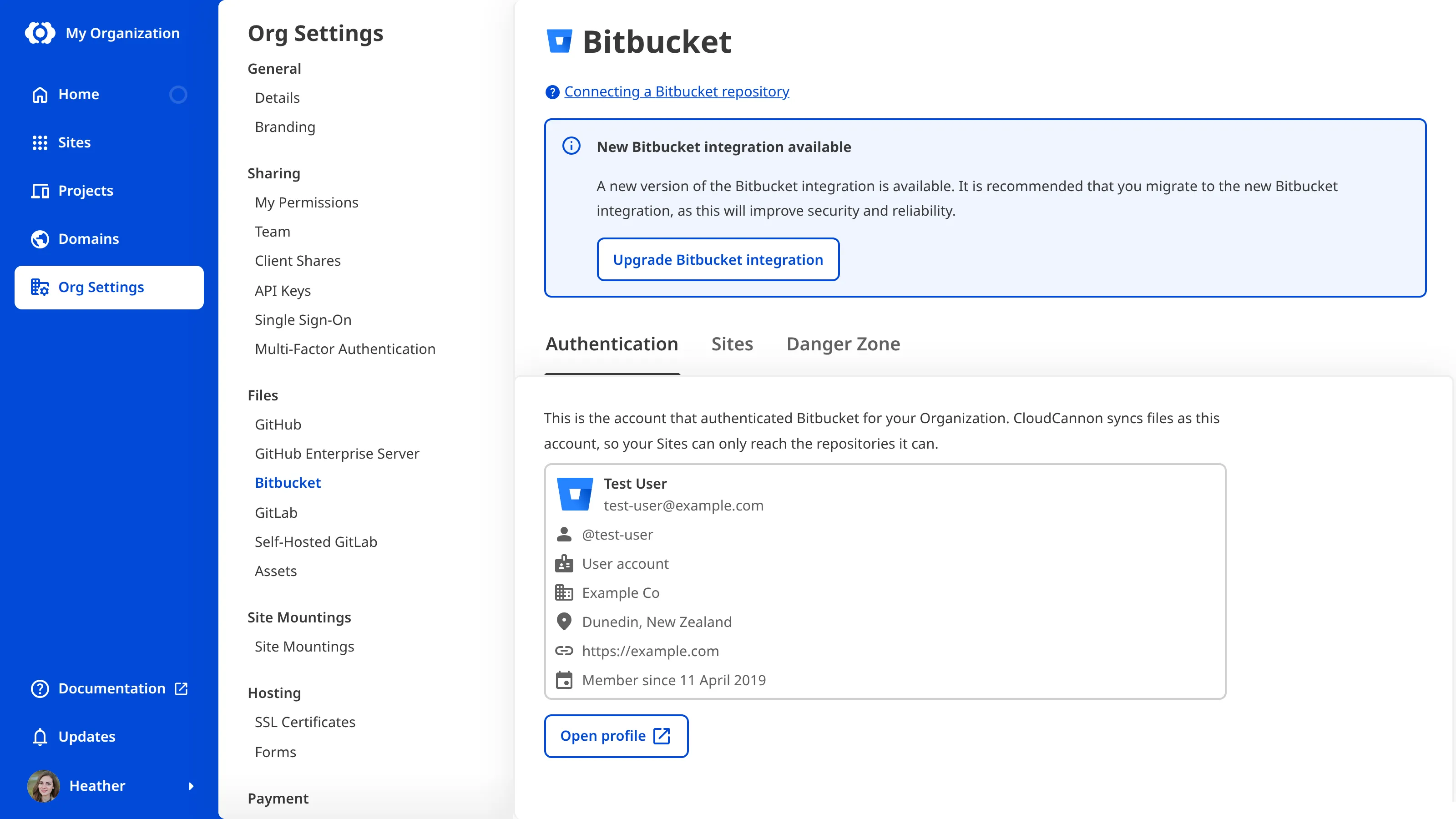Viewport: 1456px width, 819px height.
Task: Click the Org Settings building icon
Action: click(40, 287)
